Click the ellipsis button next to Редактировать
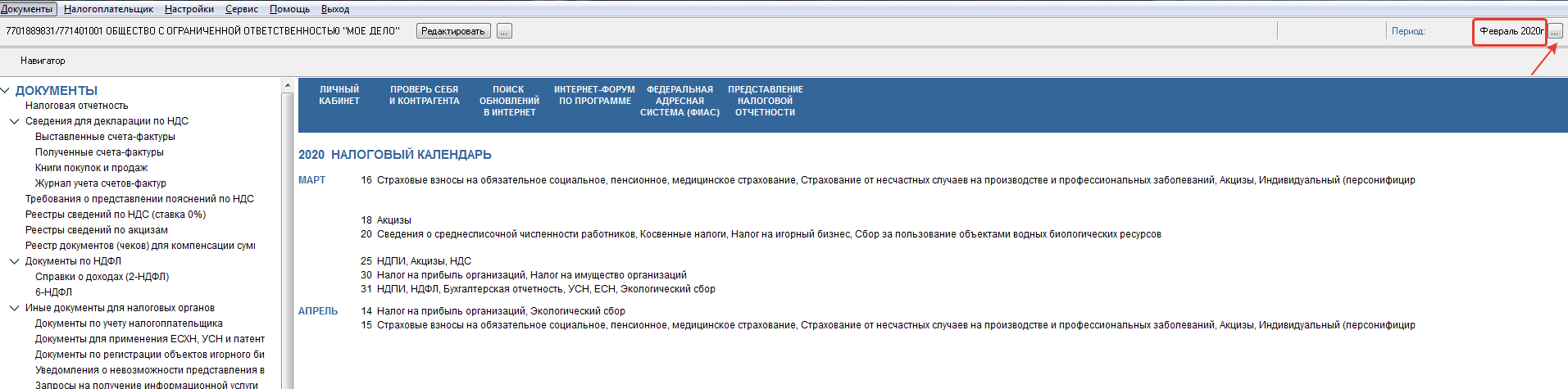 pos(504,31)
